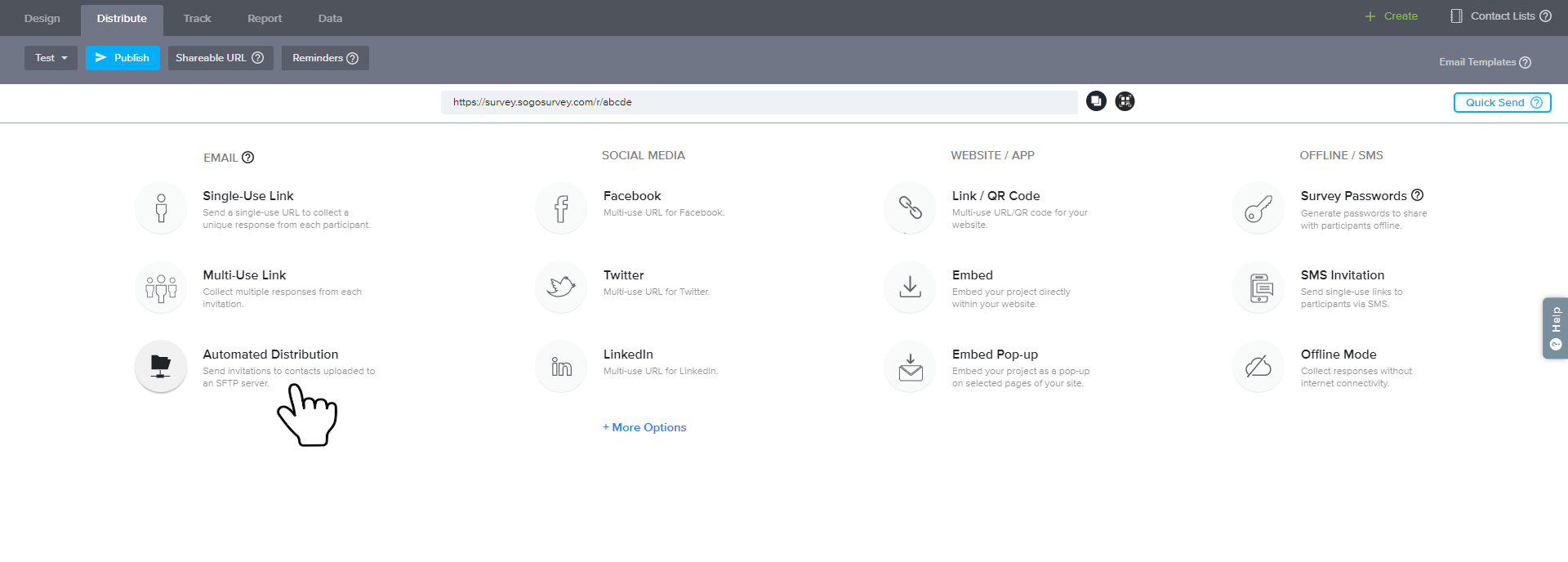Expand + More Options under social media
This screenshot has width=1568, height=562.
[644, 427]
